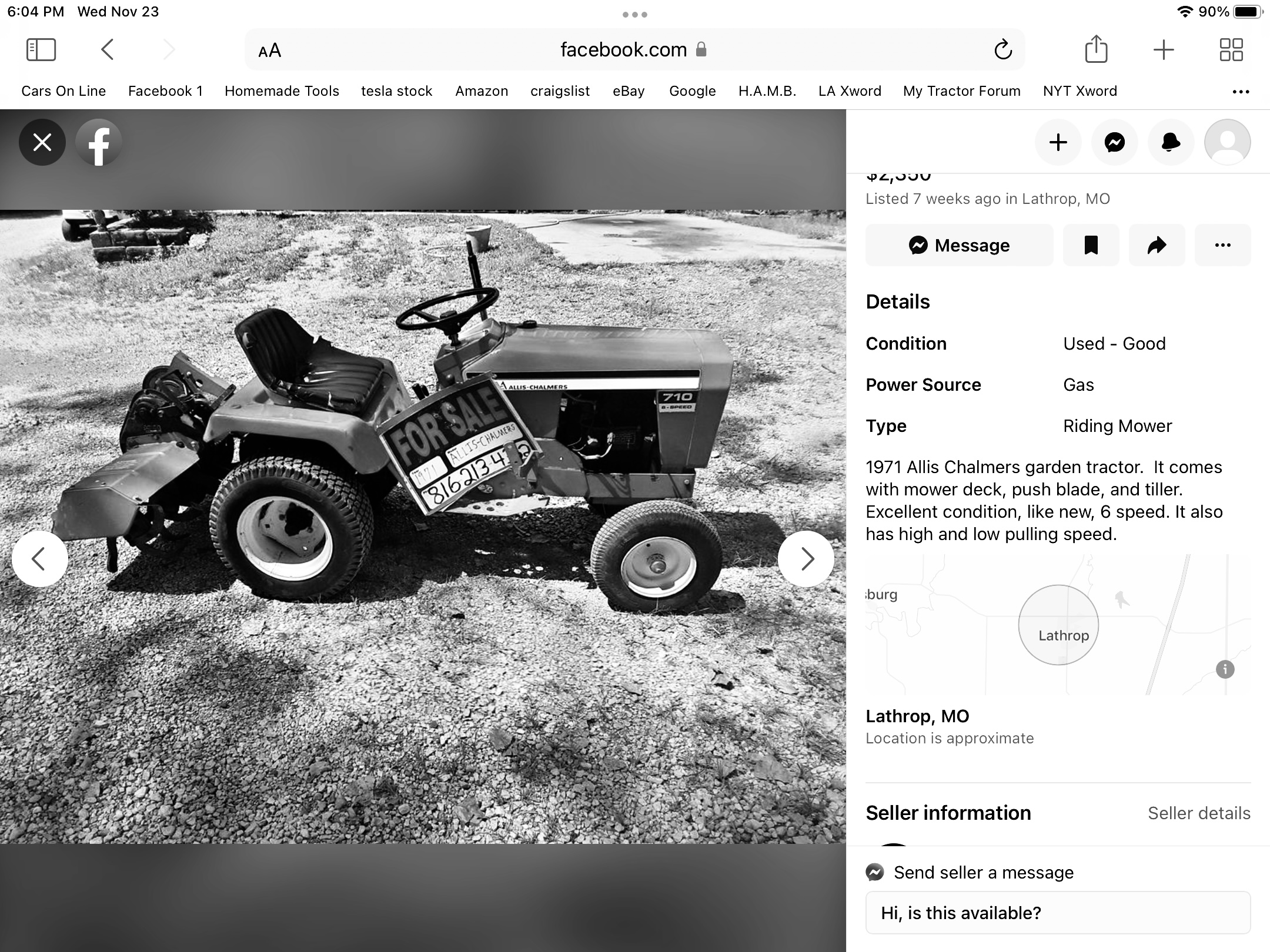The image size is (1270, 952).
Task: Tap the 'Hi, is this available?' message field
Action: coord(1058,913)
